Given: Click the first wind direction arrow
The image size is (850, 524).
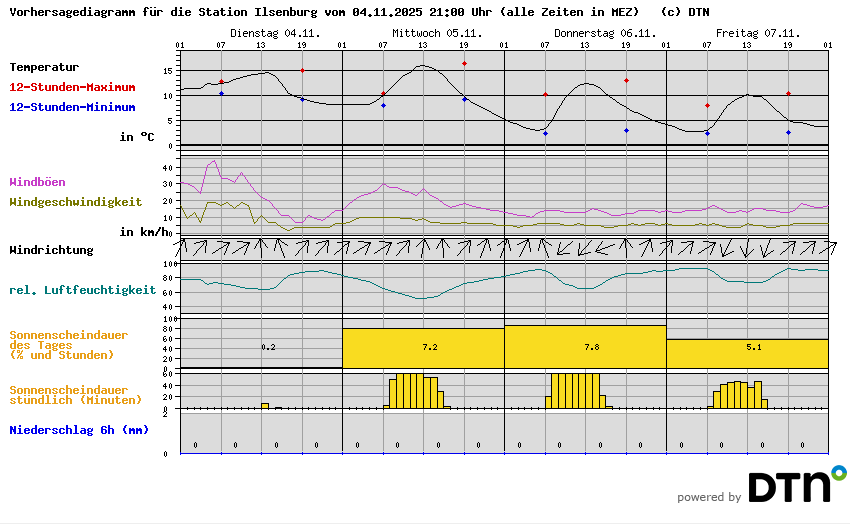Looking at the screenshot, I should (x=181, y=246).
